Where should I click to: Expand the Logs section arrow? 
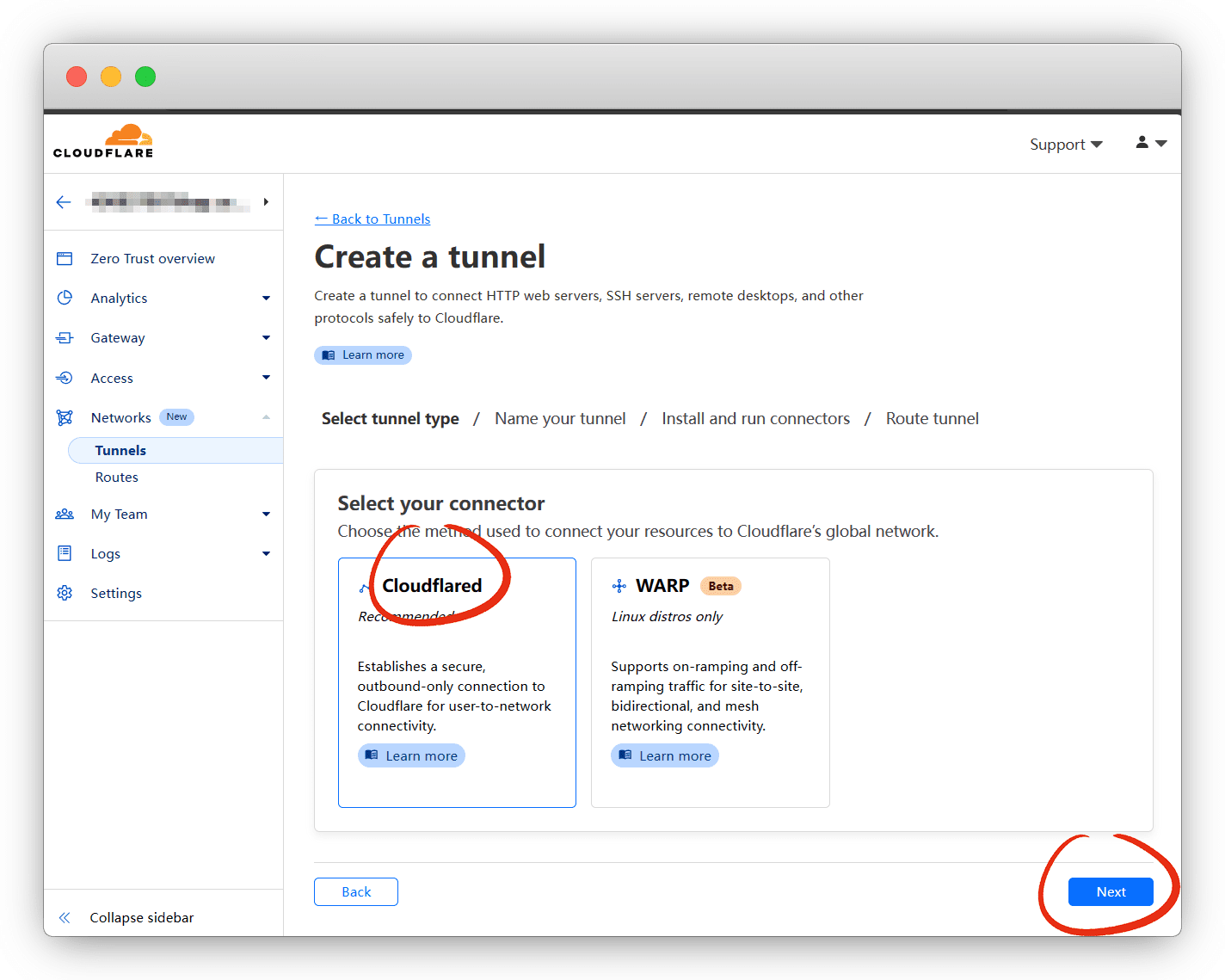pos(266,554)
